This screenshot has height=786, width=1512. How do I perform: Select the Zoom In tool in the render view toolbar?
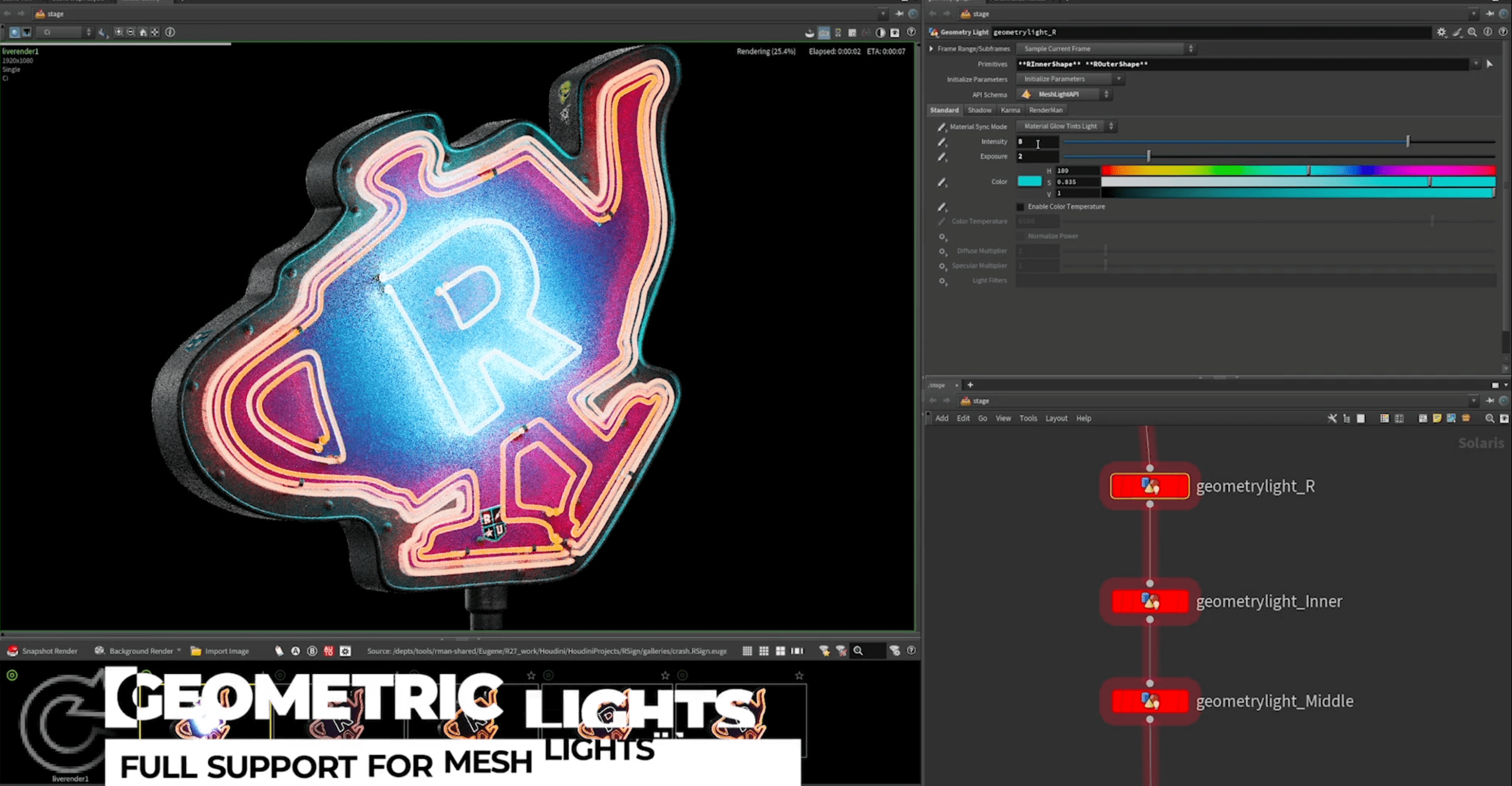click(x=118, y=32)
